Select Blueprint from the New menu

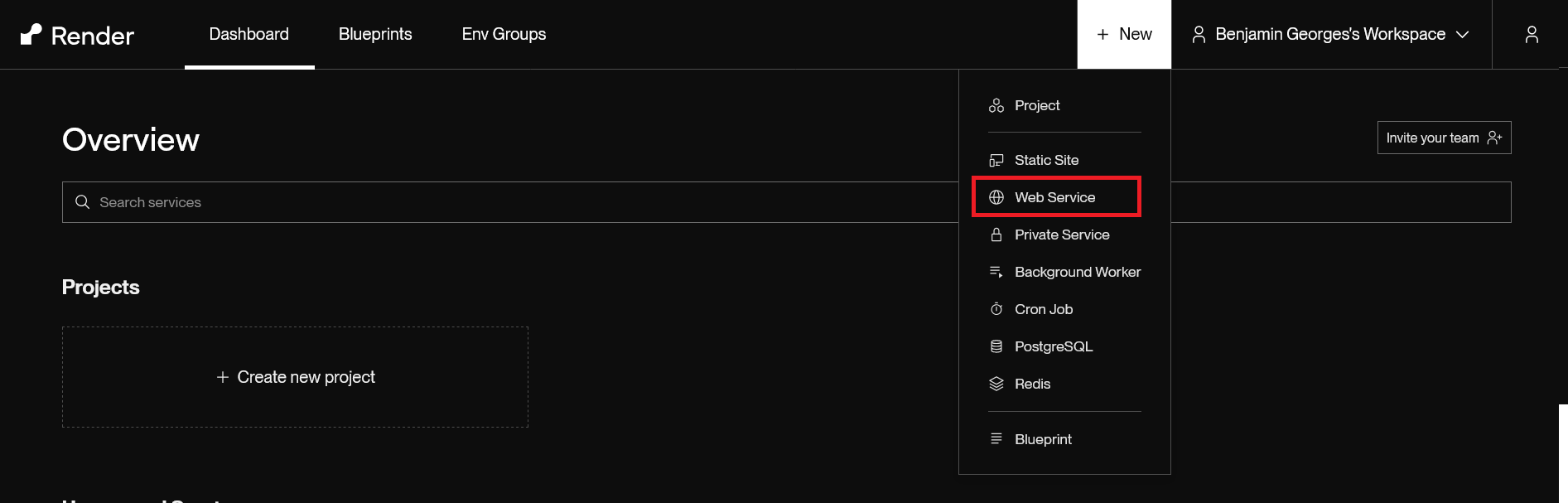point(1043,439)
